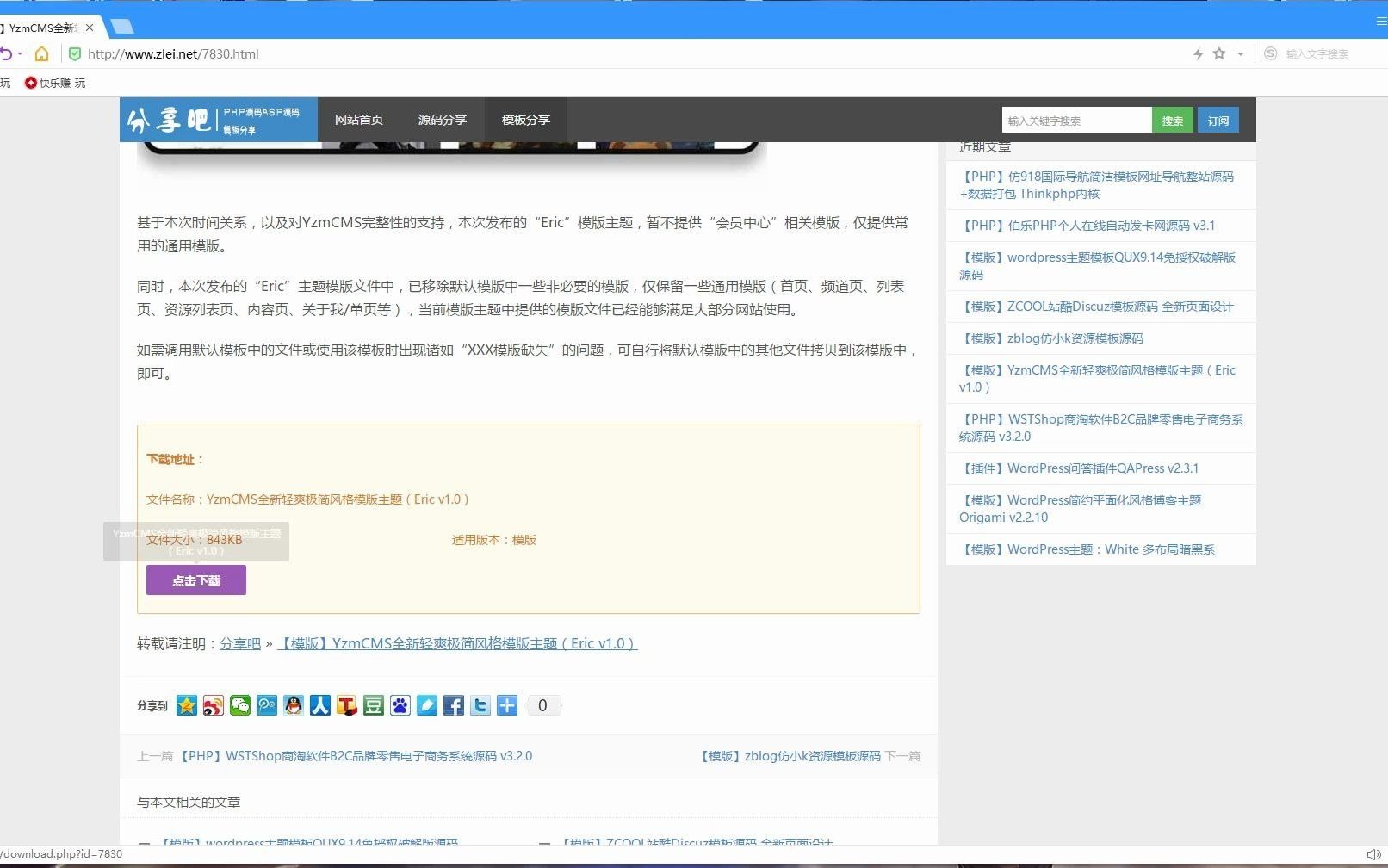Open the back button history dropdown arrow
The height and width of the screenshot is (868, 1388).
[20, 53]
